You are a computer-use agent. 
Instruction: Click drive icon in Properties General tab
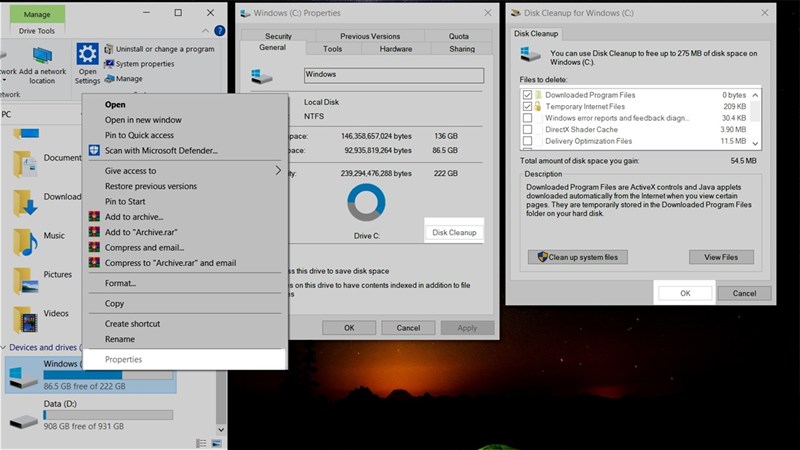[262, 77]
